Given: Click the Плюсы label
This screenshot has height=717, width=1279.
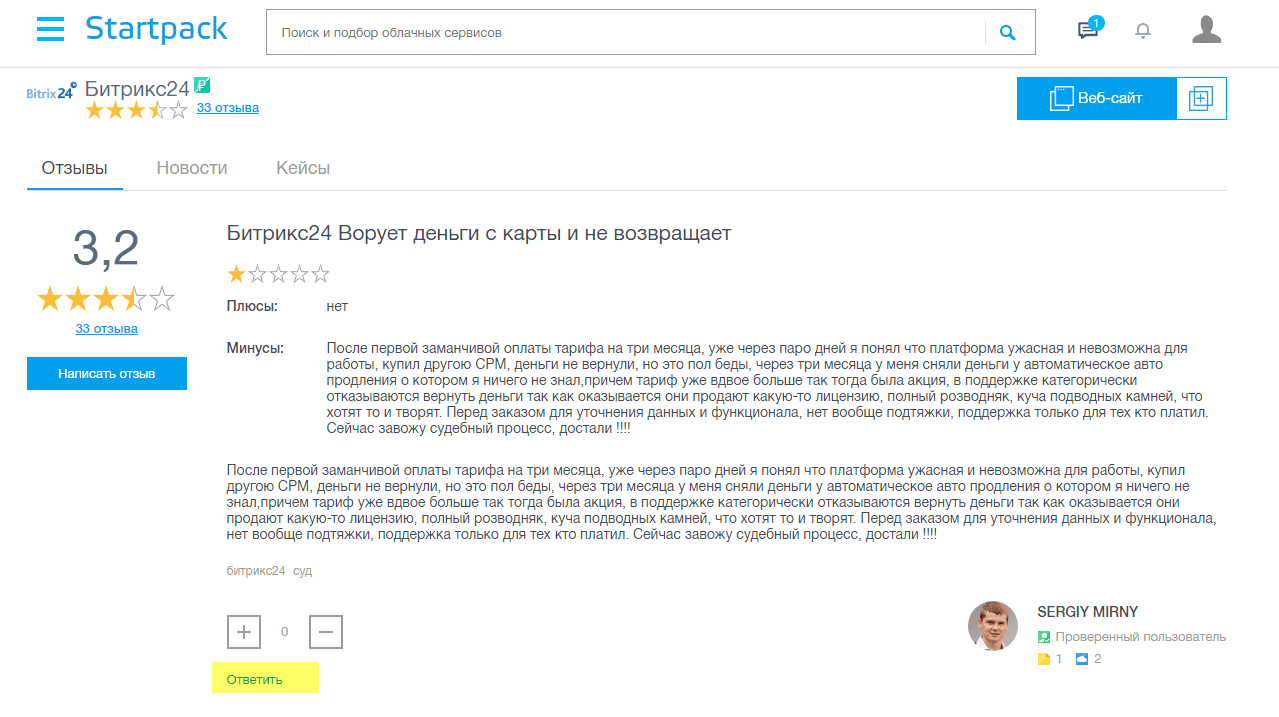Looking at the screenshot, I should (252, 306).
